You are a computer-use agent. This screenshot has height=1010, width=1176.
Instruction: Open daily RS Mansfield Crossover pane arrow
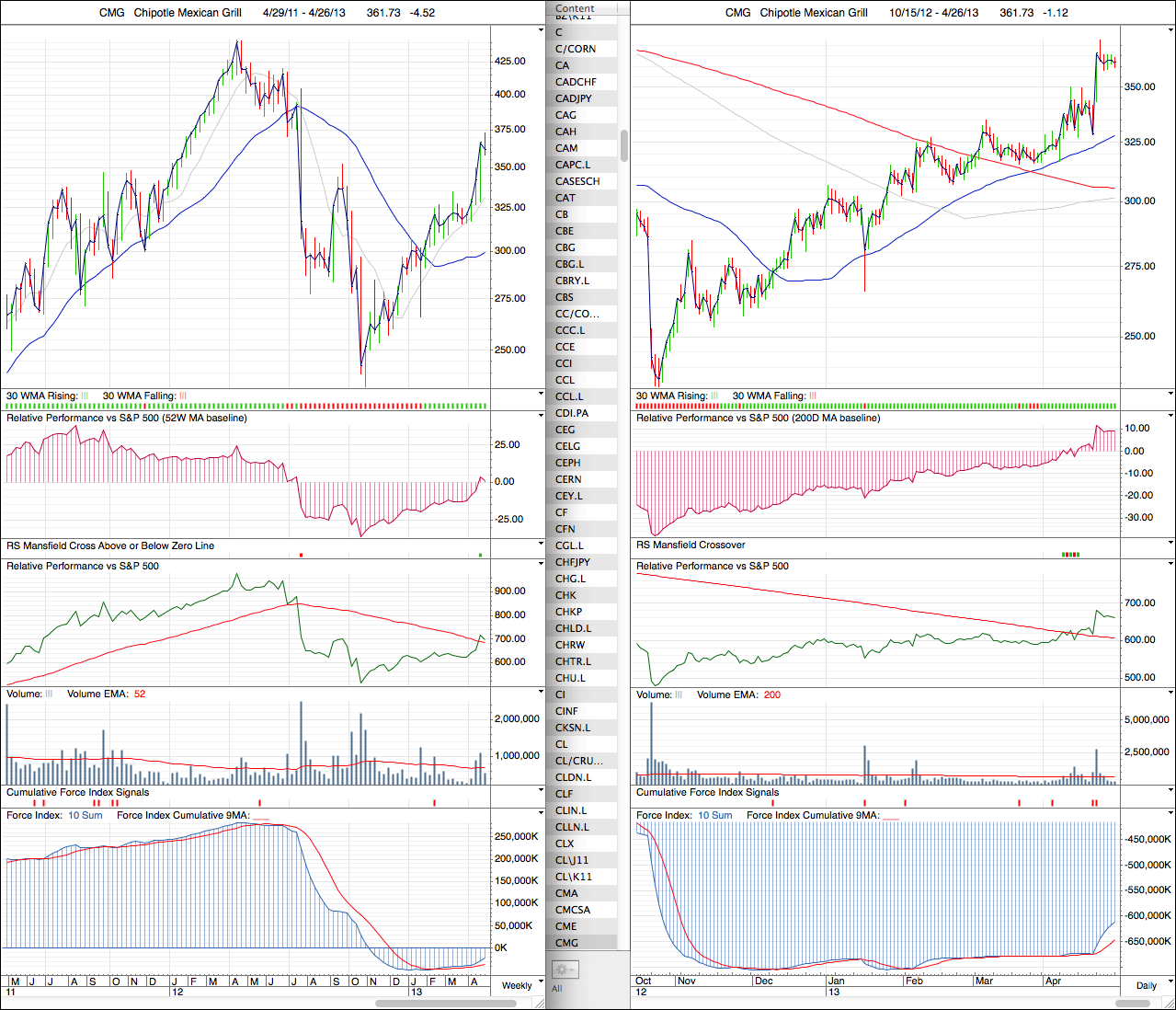(x=1170, y=545)
